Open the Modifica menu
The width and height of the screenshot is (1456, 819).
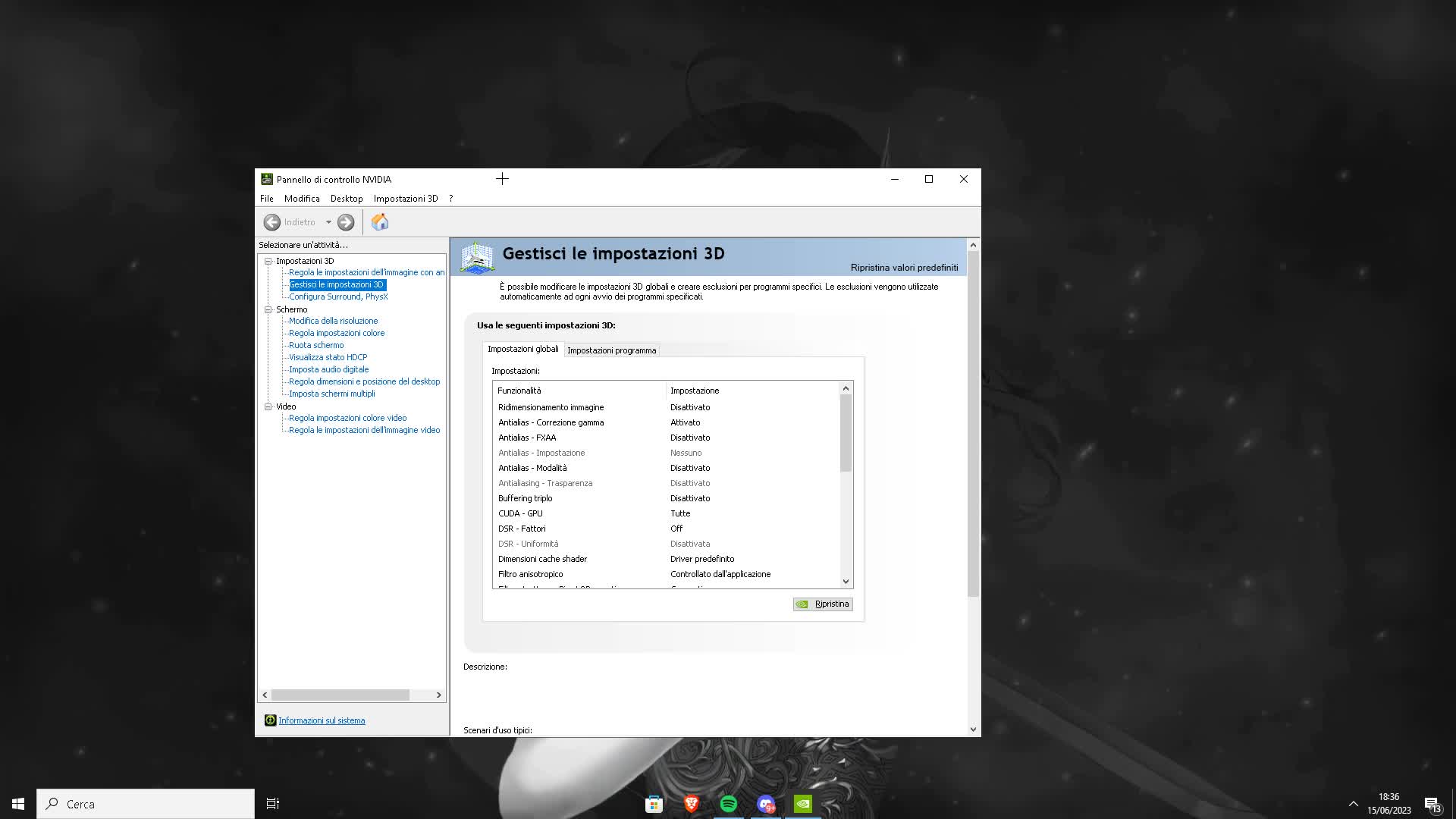[x=302, y=199]
